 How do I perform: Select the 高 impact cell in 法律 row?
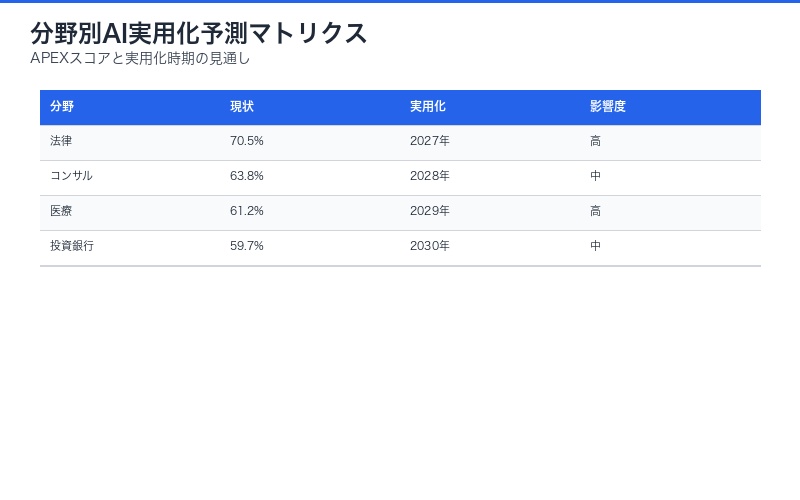click(x=596, y=142)
